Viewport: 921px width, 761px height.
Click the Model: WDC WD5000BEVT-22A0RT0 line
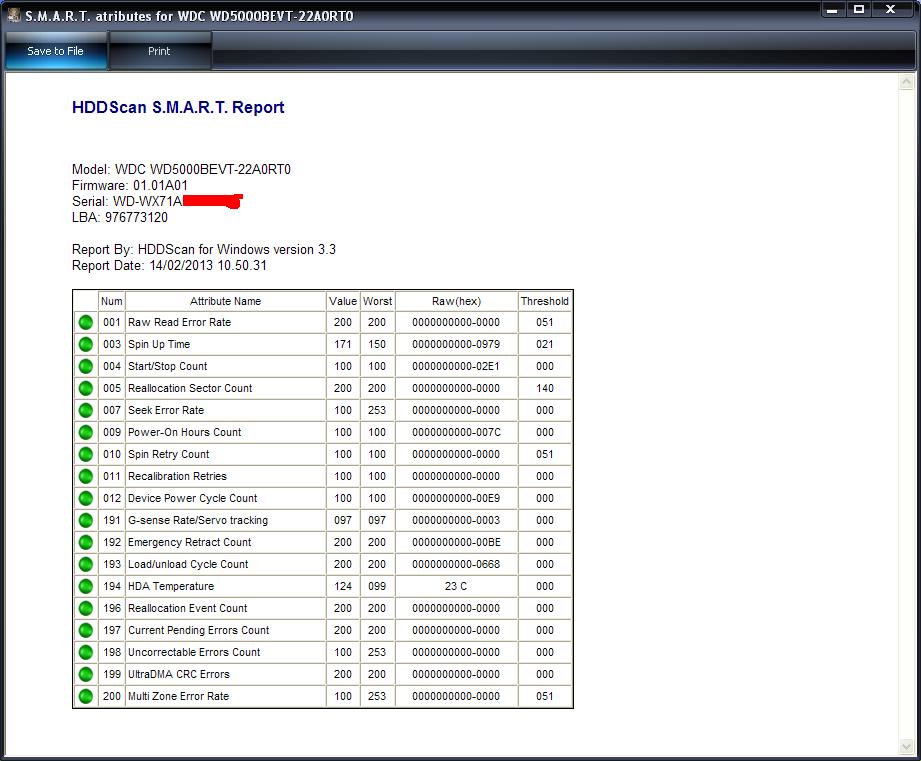pyautogui.click(x=181, y=170)
